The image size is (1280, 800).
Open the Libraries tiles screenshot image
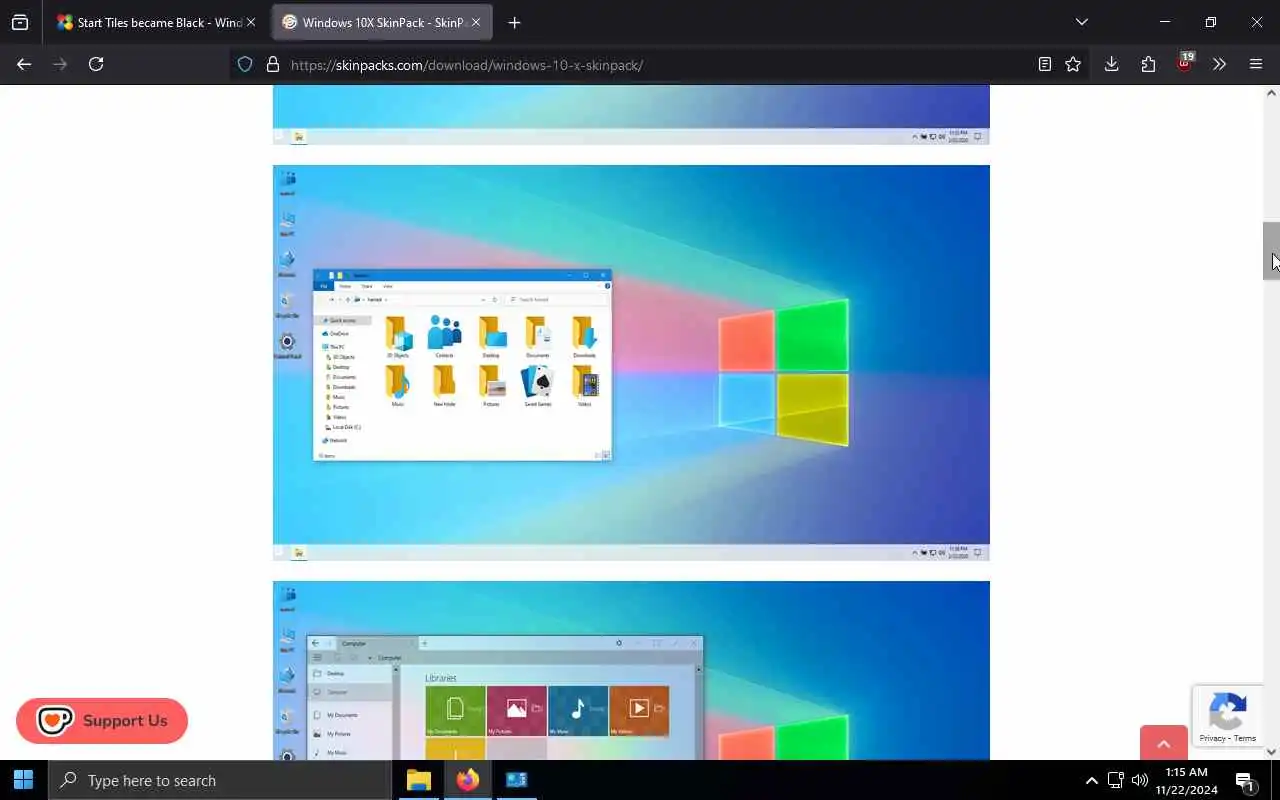(x=631, y=670)
